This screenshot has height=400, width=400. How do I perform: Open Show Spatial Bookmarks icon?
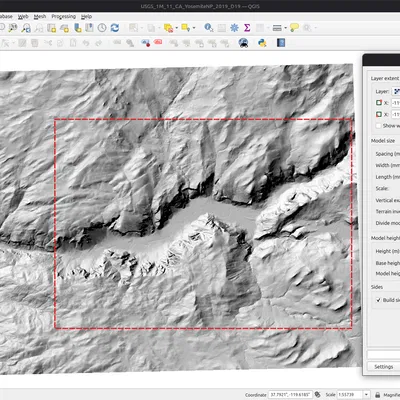89,28
